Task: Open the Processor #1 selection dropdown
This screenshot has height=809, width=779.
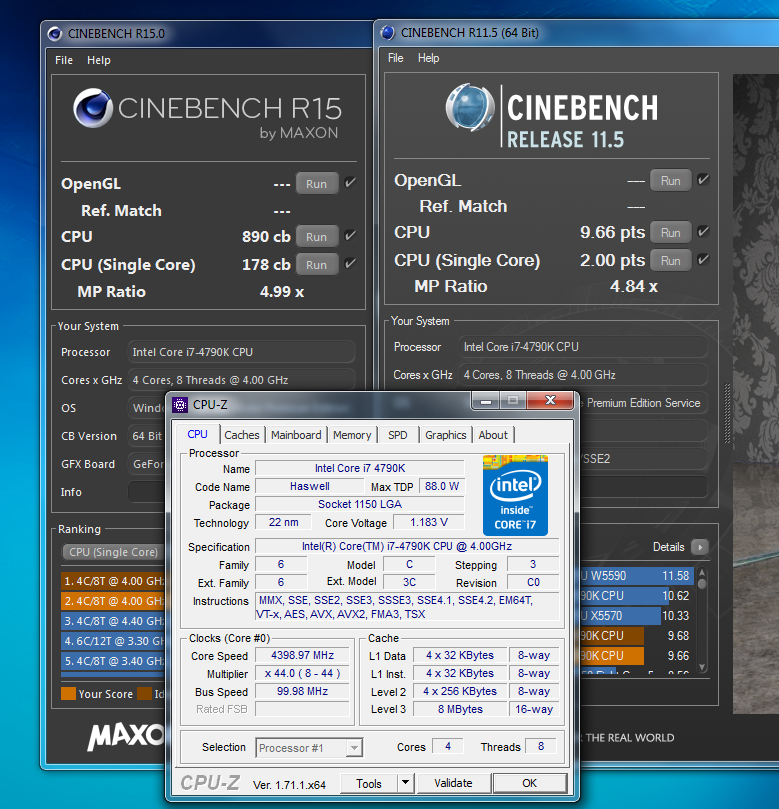Action: [x=310, y=748]
